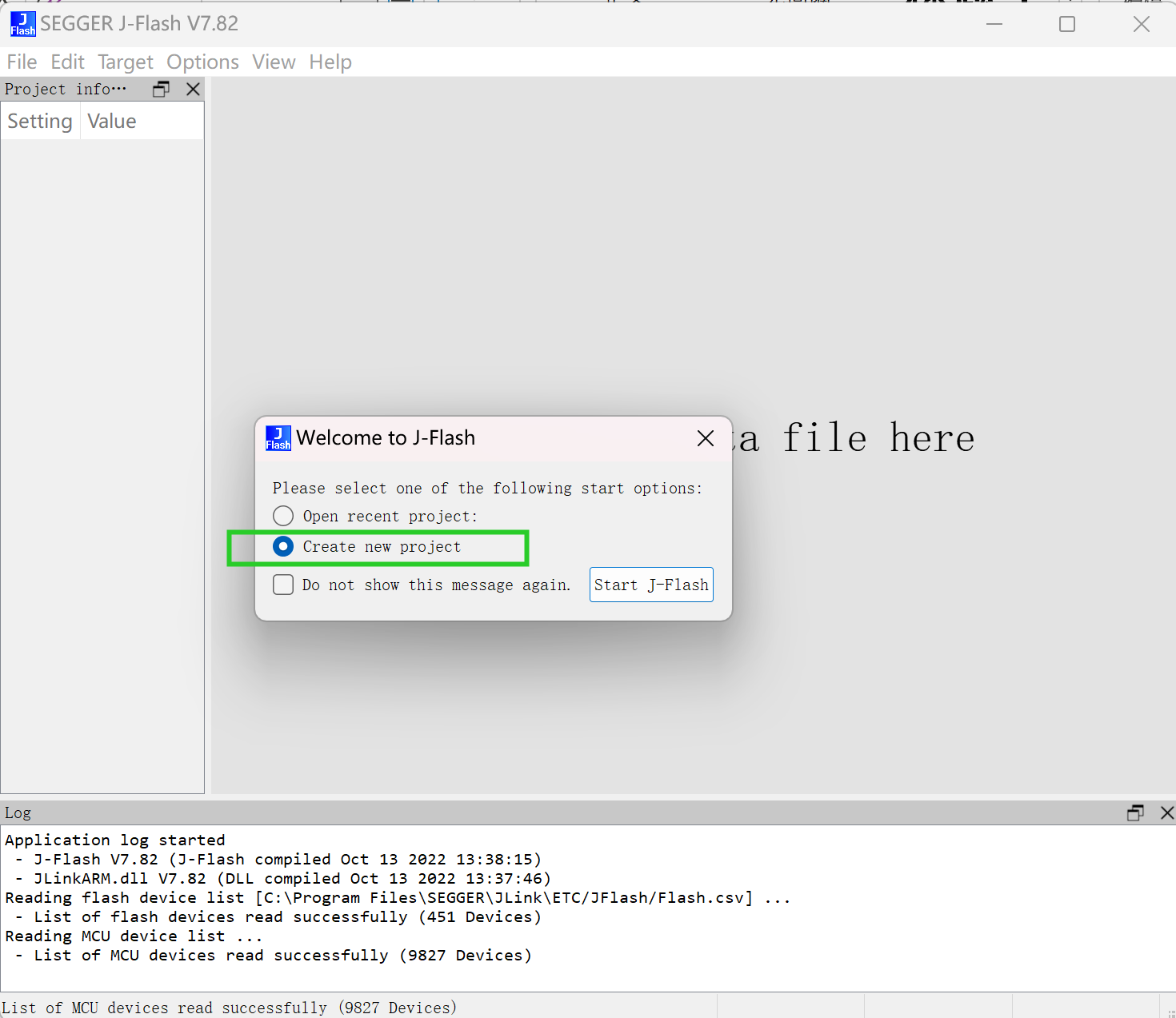1176x1018 pixels.
Task: Click the log line reporting 451 Devices
Action: coord(278,916)
